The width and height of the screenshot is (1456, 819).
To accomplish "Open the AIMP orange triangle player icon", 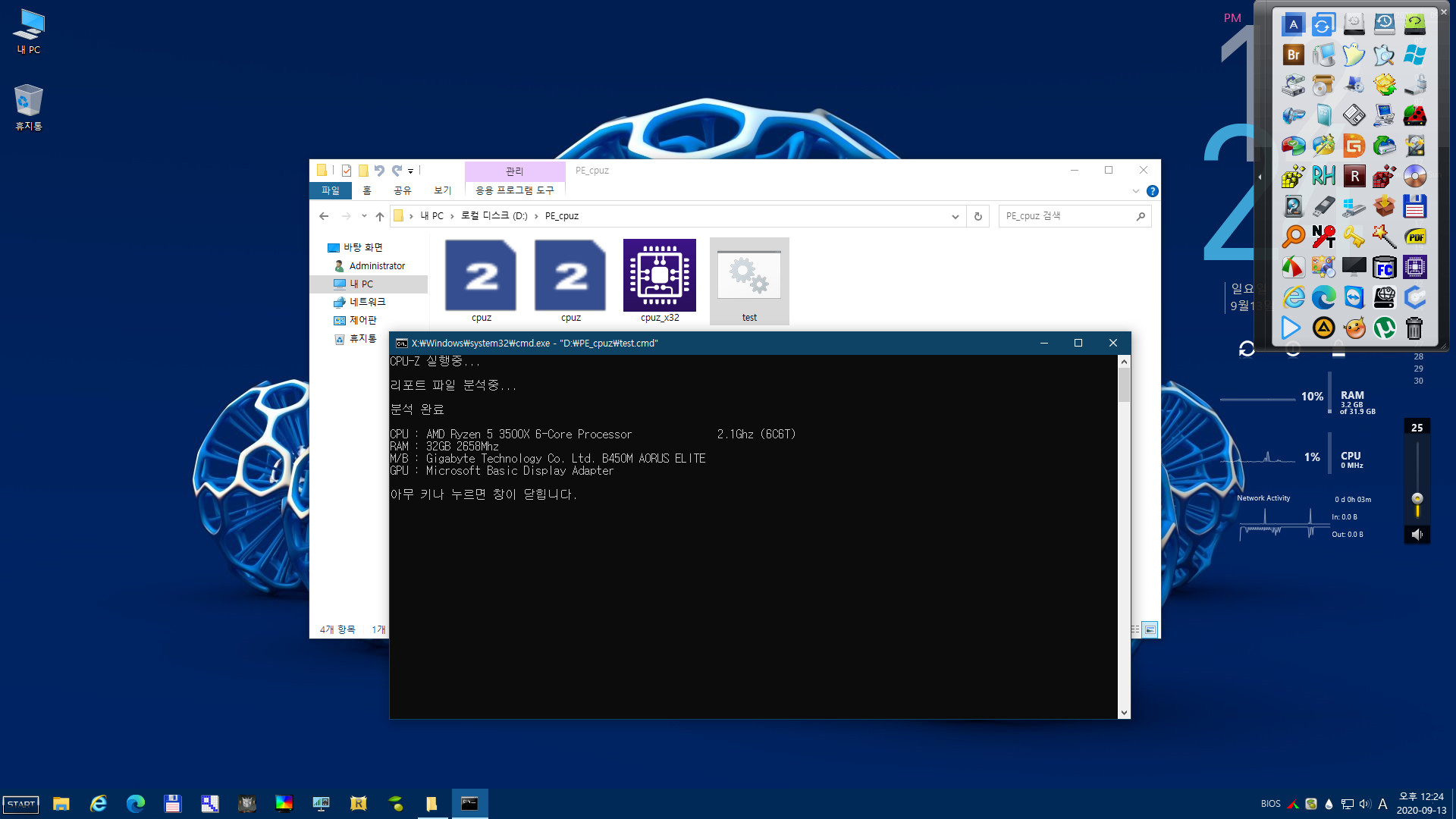I will point(1323,328).
